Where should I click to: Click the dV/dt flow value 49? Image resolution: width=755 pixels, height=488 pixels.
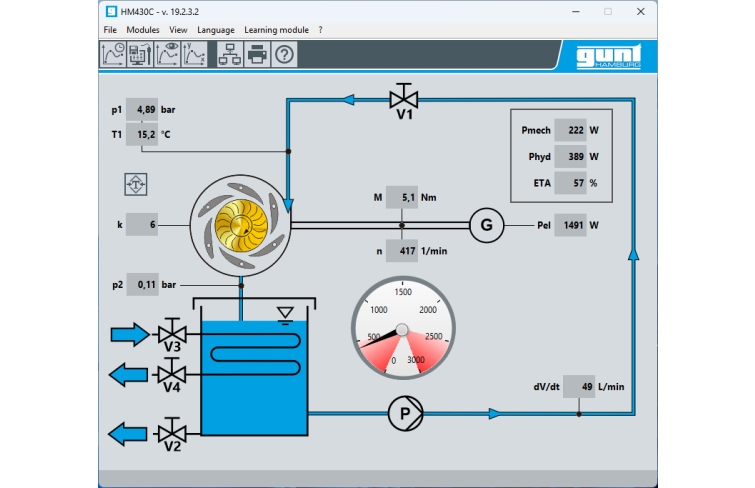coord(579,386)
